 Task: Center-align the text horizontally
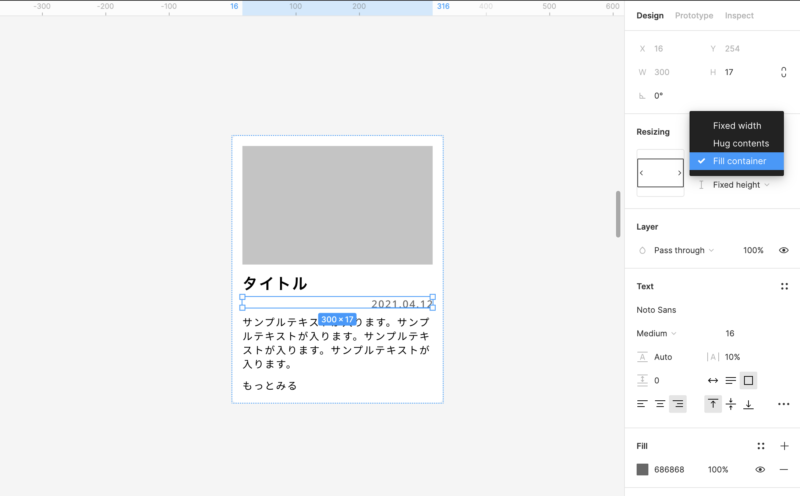(660, 404)
